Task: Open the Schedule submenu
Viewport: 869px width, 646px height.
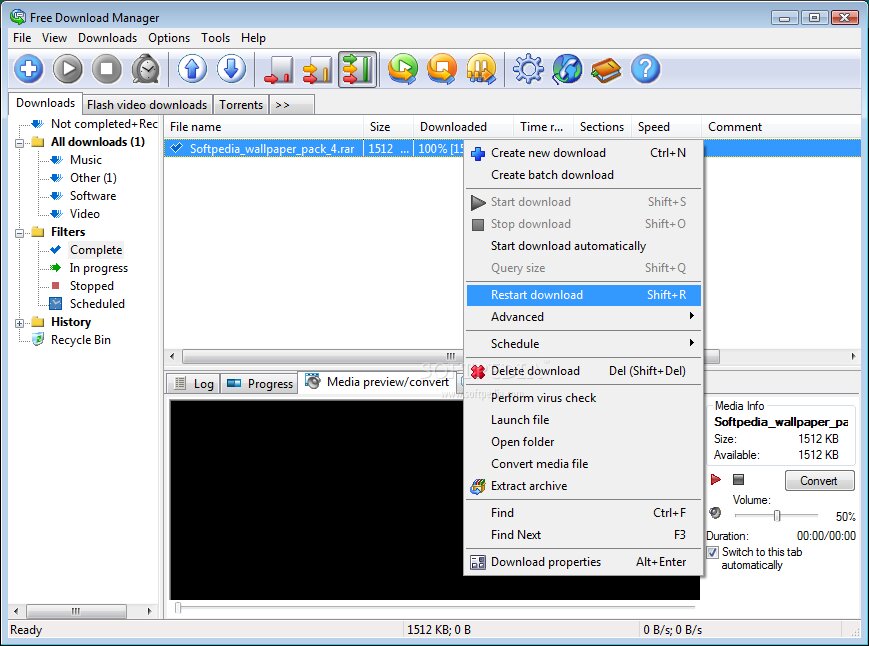Action: (x=584, y=343)
